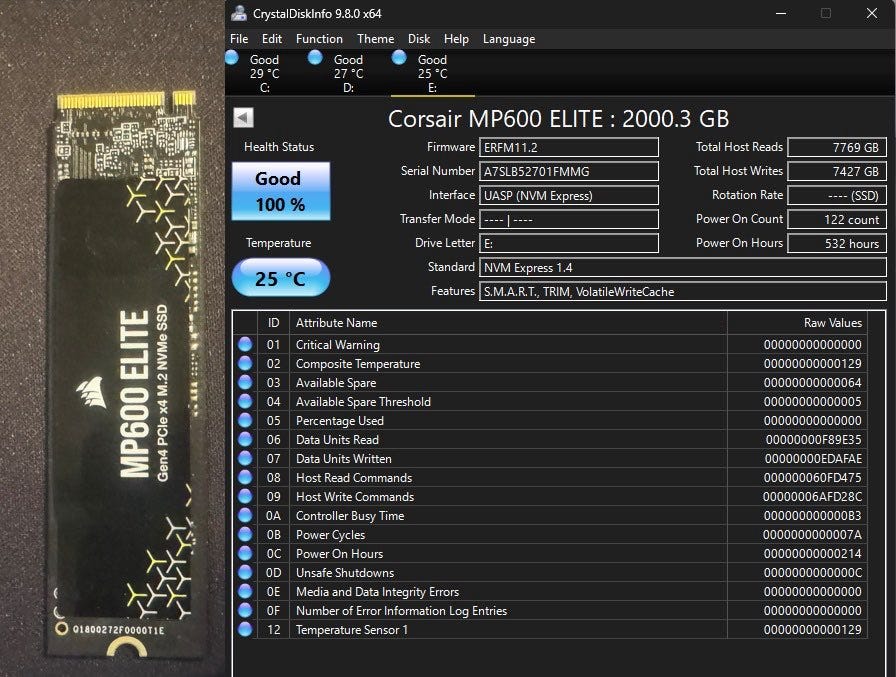Click raw value 00000000000064

(813, 382)
